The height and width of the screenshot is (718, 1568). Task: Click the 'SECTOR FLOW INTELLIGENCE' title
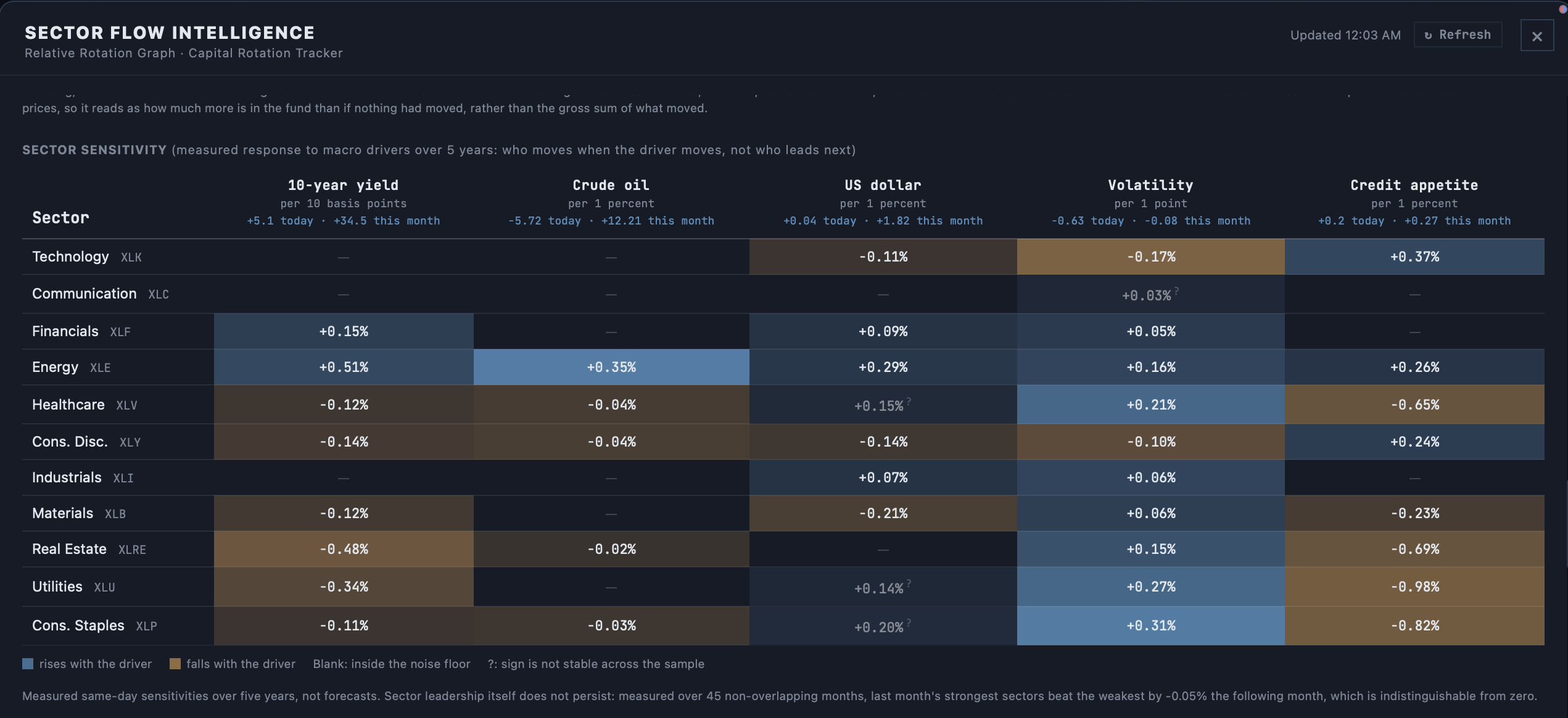[x=170, y=33]
